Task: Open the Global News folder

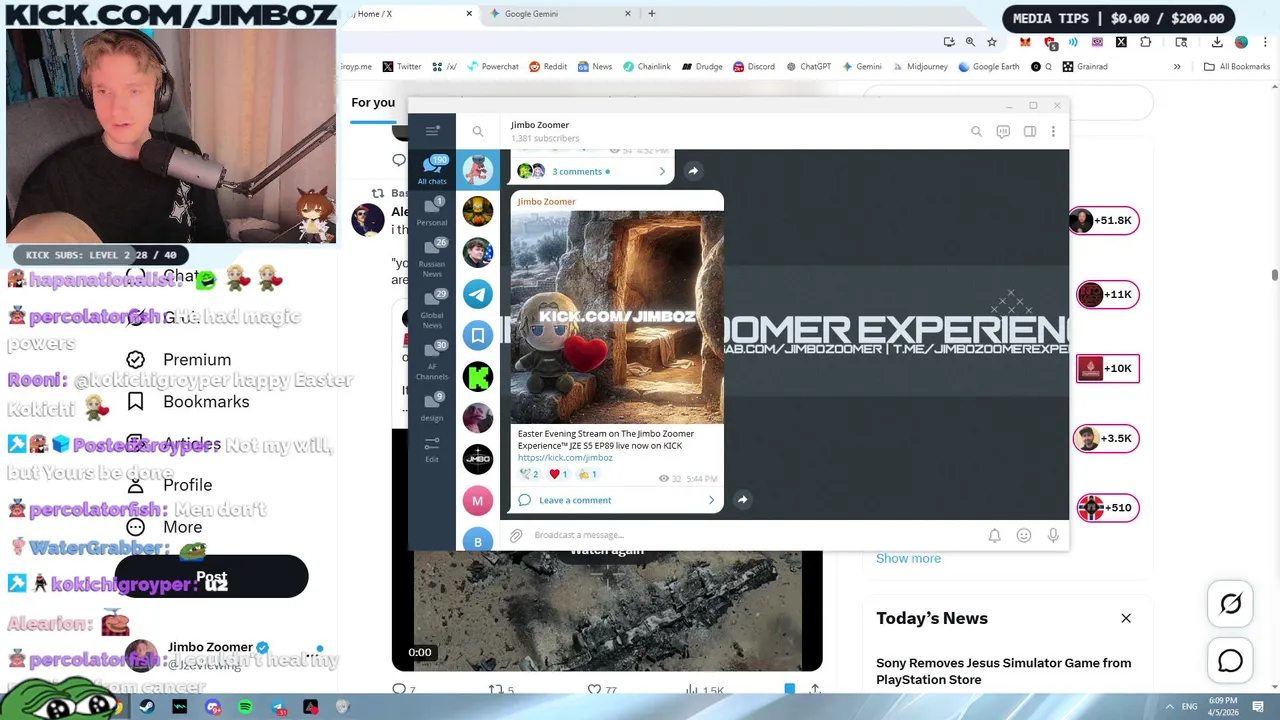Action: 432,309
